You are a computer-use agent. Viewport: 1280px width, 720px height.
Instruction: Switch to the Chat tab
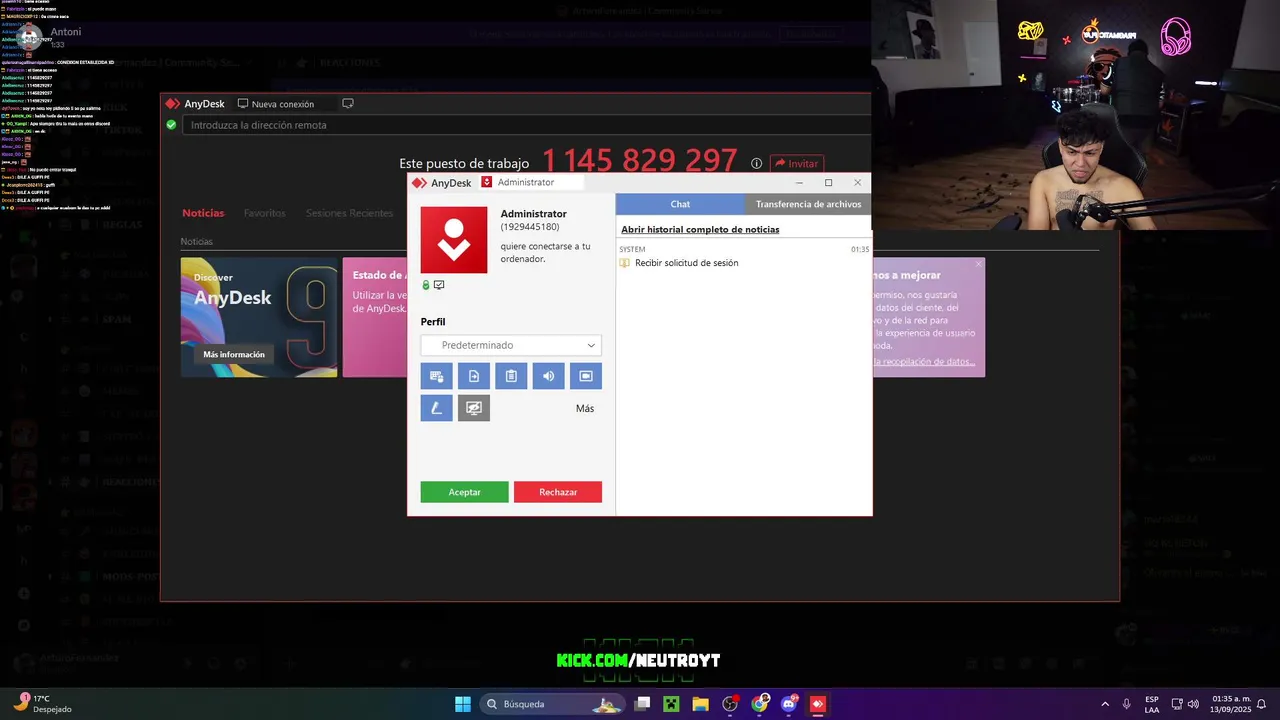pos(680,204)
